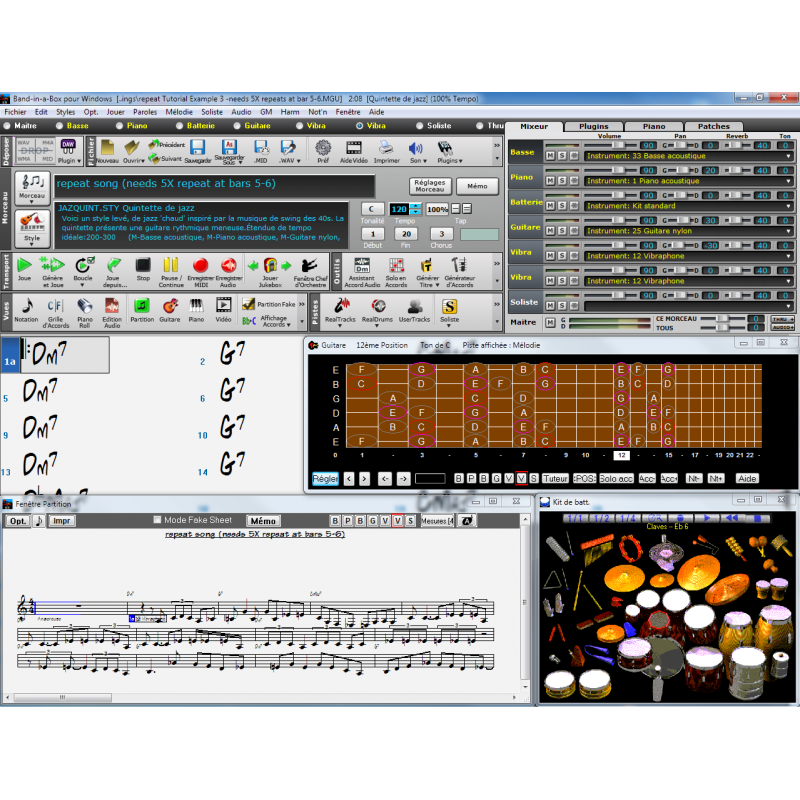800x800 pixels.
Task: Click Enregistrer MIDI record icon
Action: (x=201, y=265)
